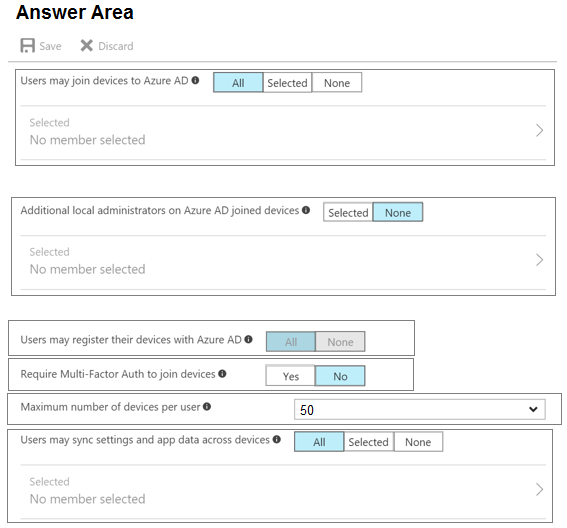This screenshot has width=567, height=528.
Task: Click info icon beside register devices setting
Action: click(248, 339)
